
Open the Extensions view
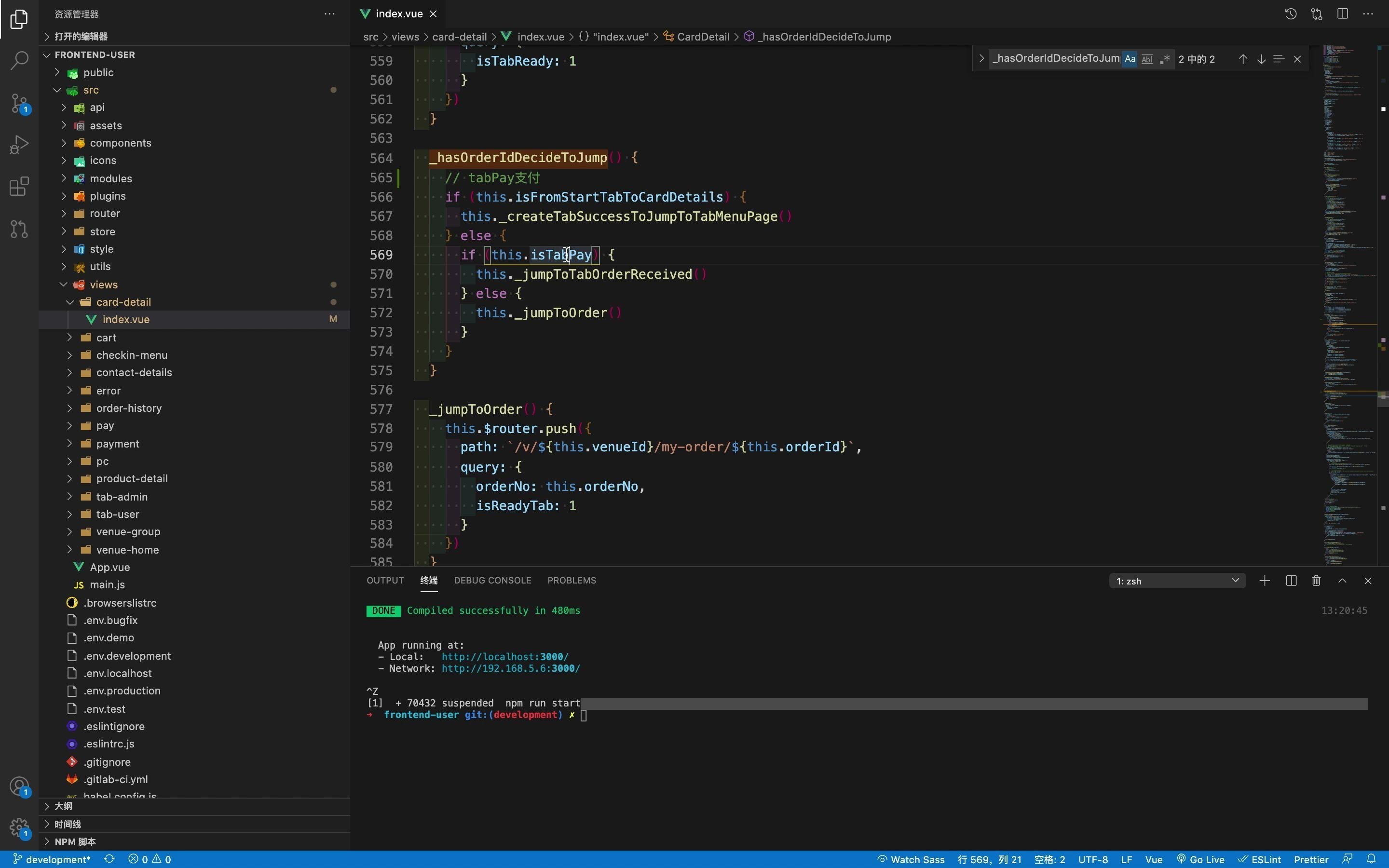pyautogui.click(x=19, y=187)
